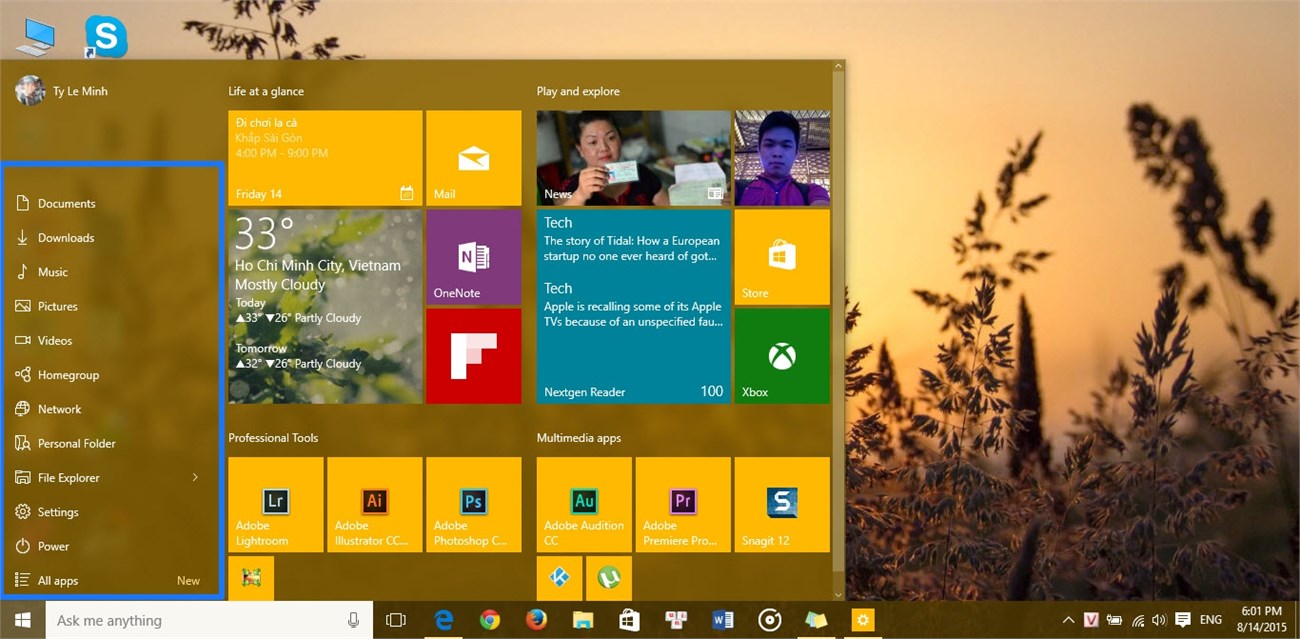Viewport: 1300px width, 639px height.
Task: Launch Firefox from taskbar
Action: tap(536, 620)
